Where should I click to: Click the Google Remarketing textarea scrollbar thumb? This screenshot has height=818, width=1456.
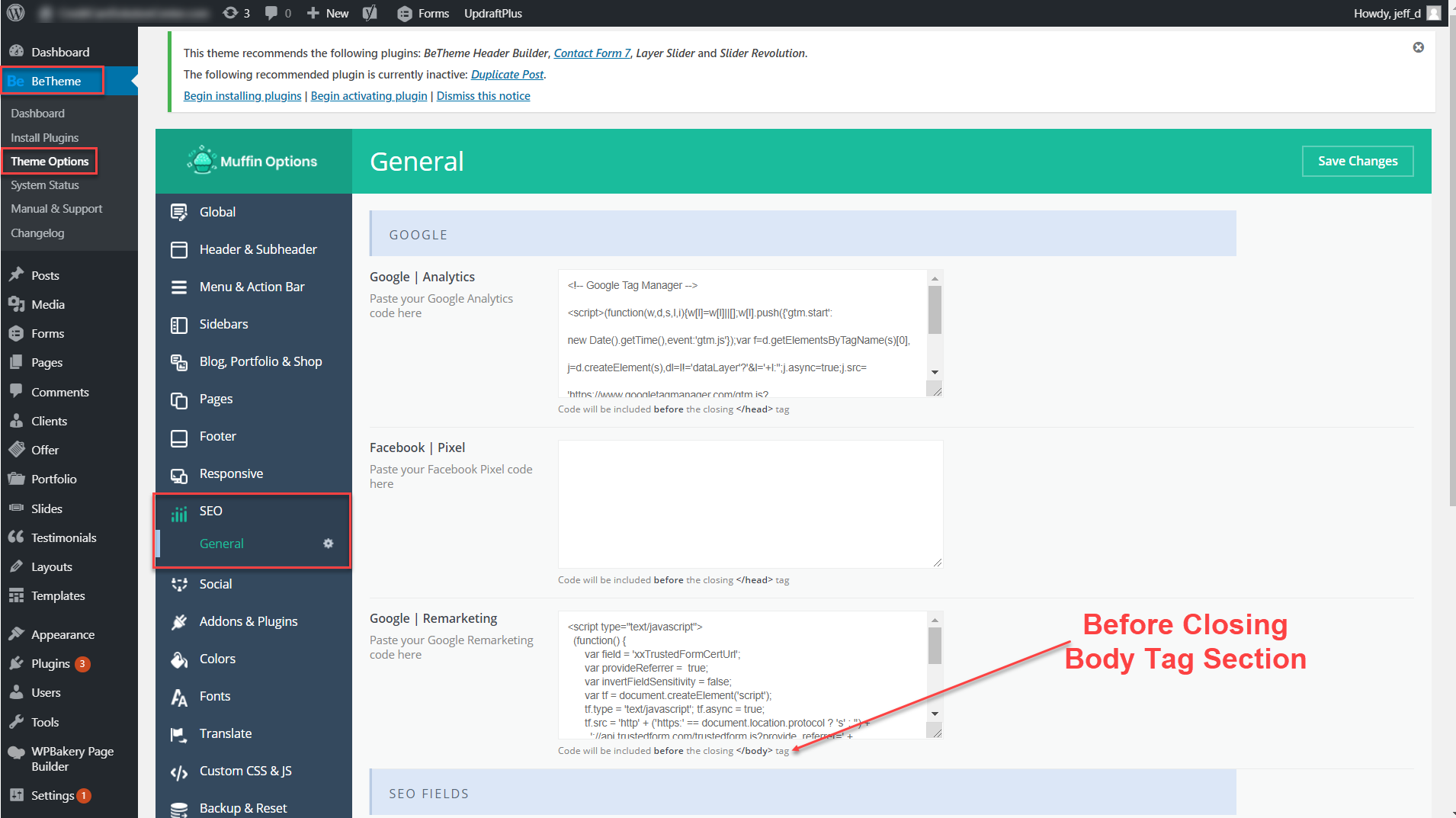pyautogui.click(x=935, y=646)
